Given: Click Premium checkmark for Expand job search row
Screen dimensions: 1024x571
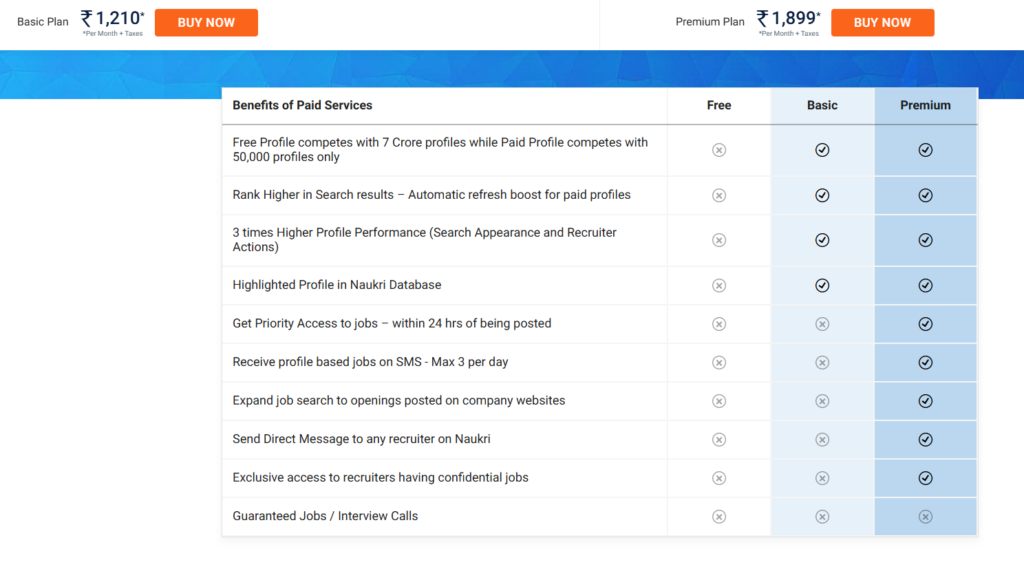Looking at the screenshot, I should pos(925,401).
